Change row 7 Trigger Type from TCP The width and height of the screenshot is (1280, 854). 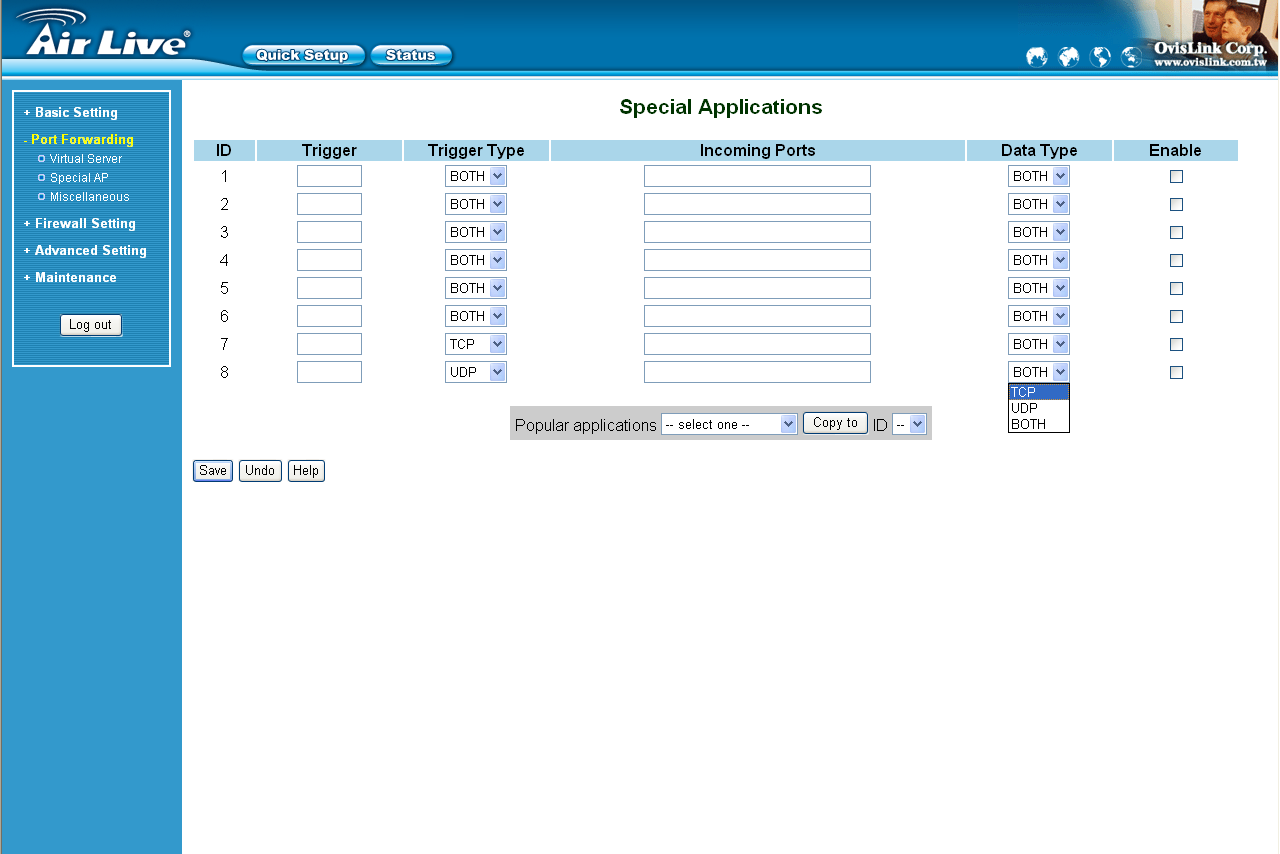pos(476,344)
